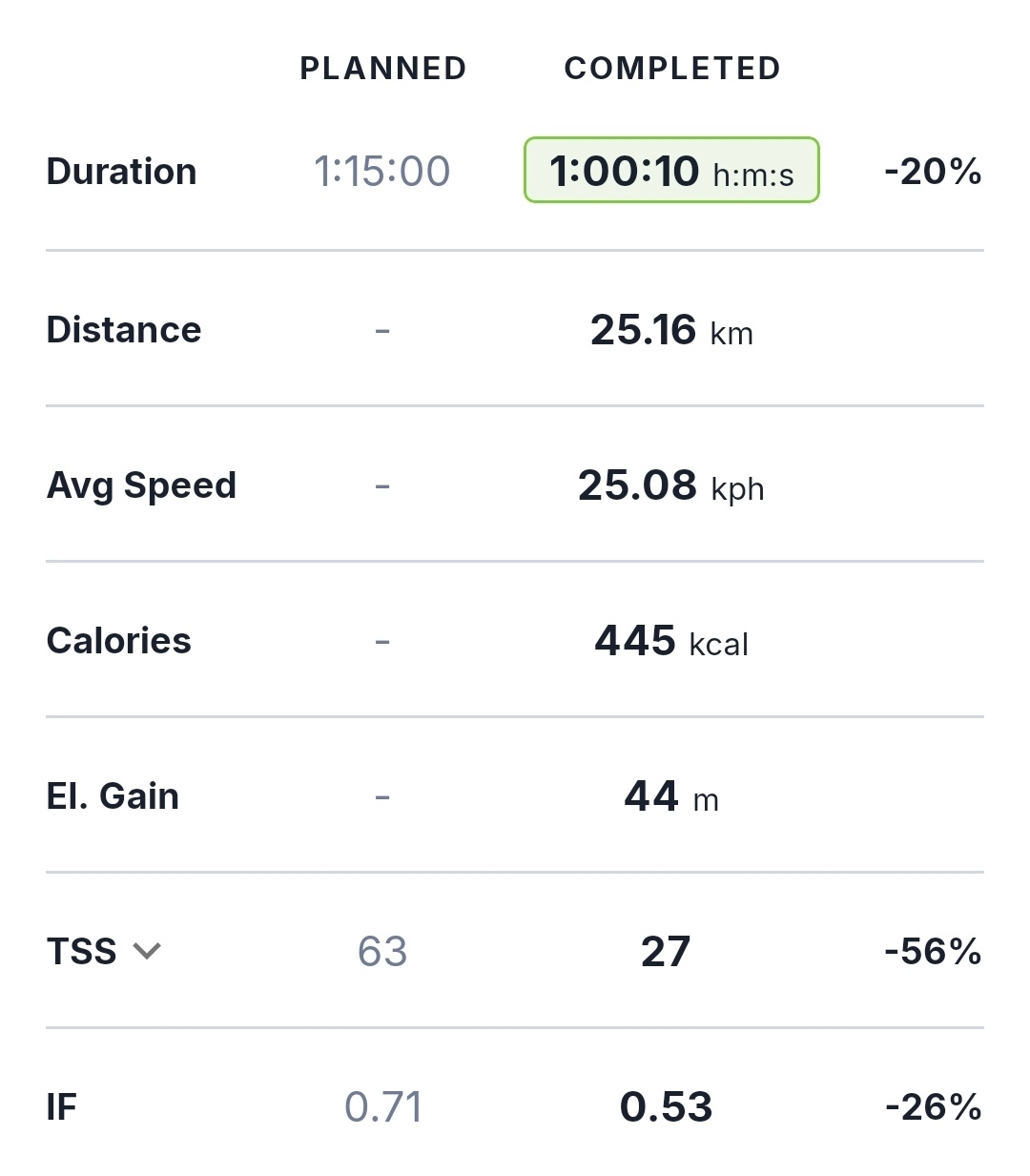Click the planned Calories empty field

[382, 642]
